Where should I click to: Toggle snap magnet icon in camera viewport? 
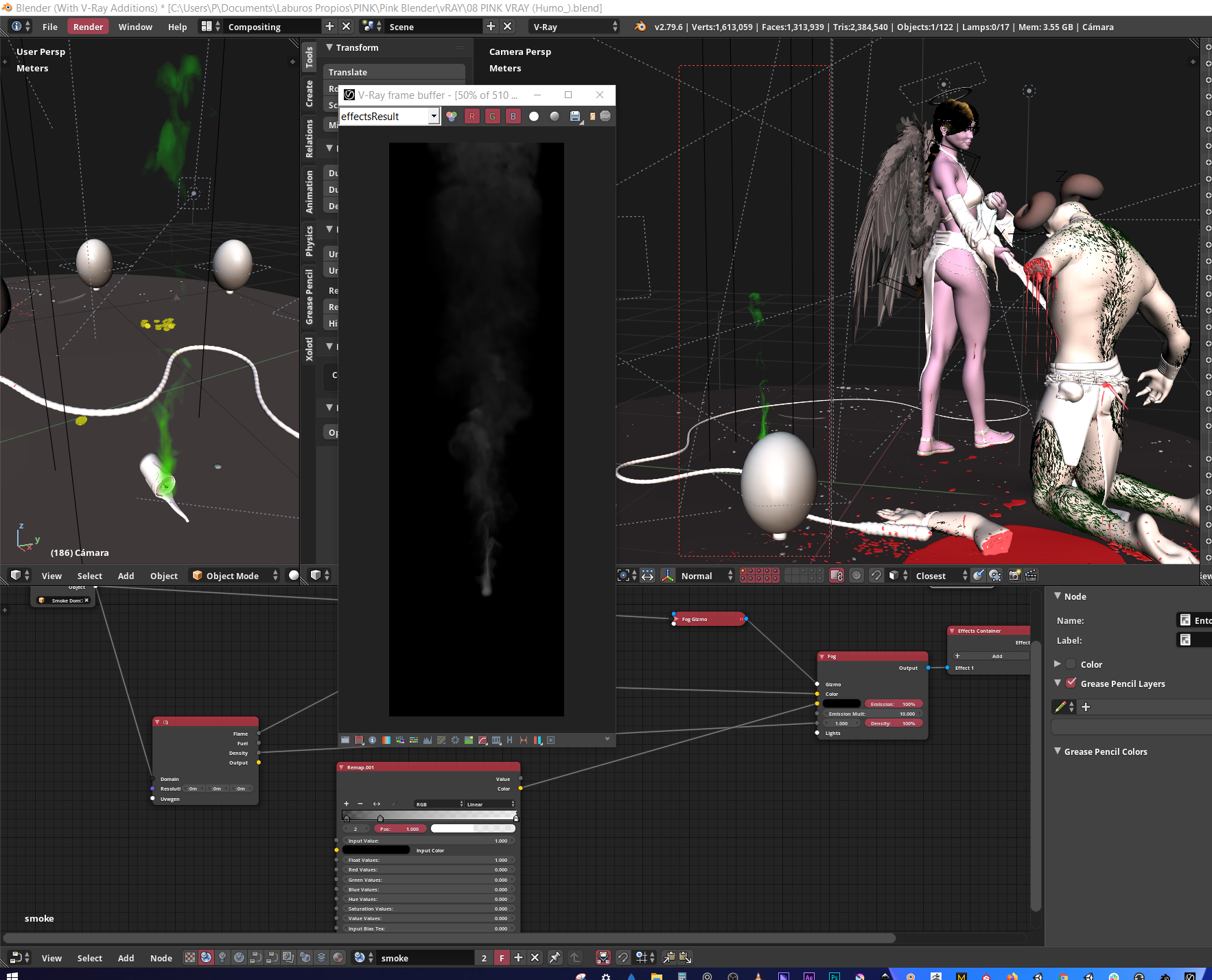coord(876,576)
